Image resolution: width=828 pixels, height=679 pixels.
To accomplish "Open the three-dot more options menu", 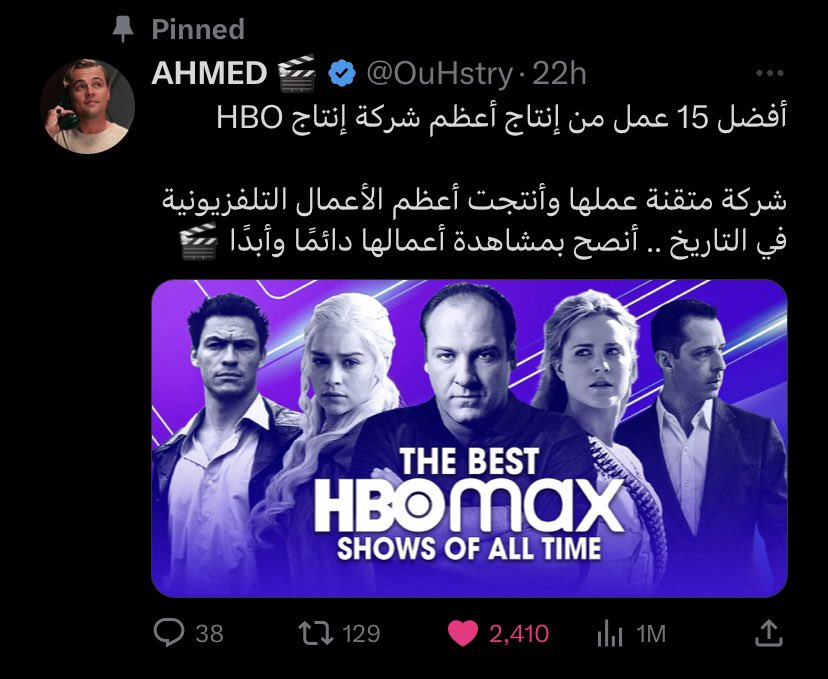I will coord(769,73).
